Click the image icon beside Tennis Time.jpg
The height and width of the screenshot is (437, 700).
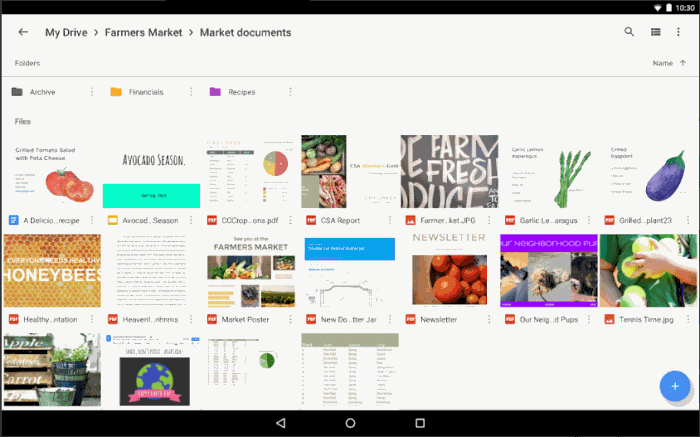click(609, 319)
